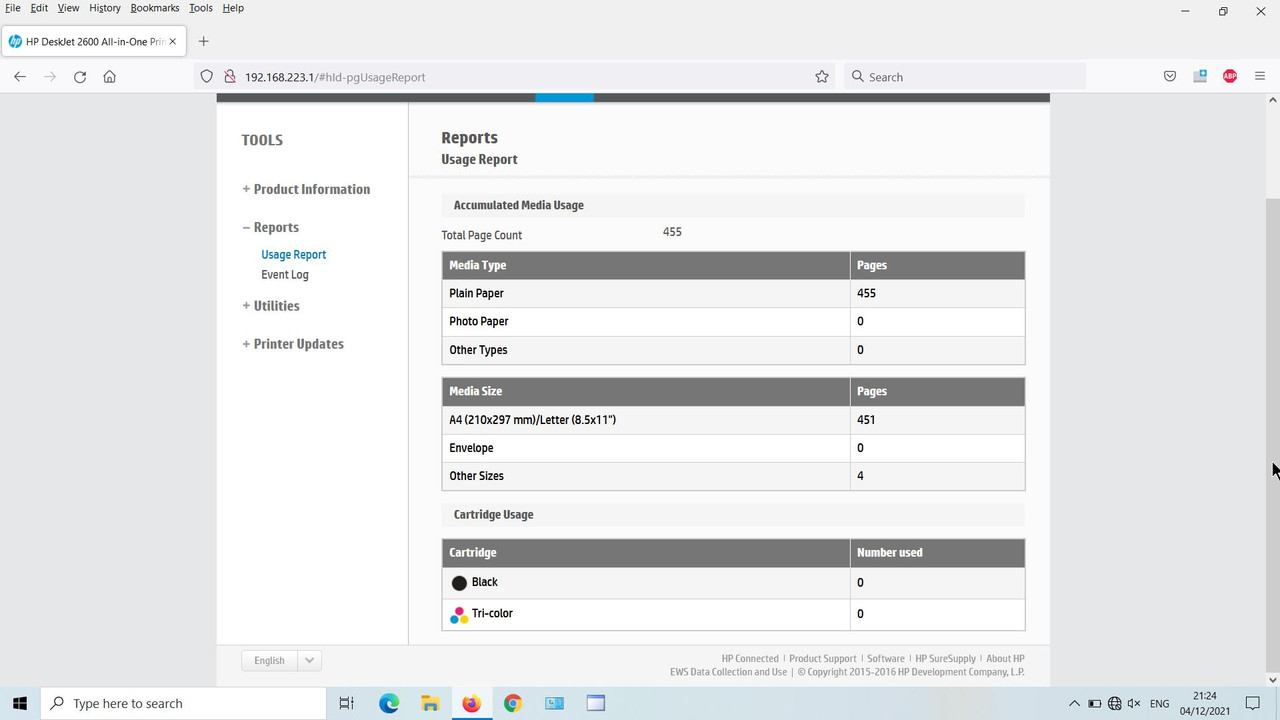The width and height of the screenshot is (1280, 720).
Task: Expand the Printer Updates section
Action: (x=293, y=344)
